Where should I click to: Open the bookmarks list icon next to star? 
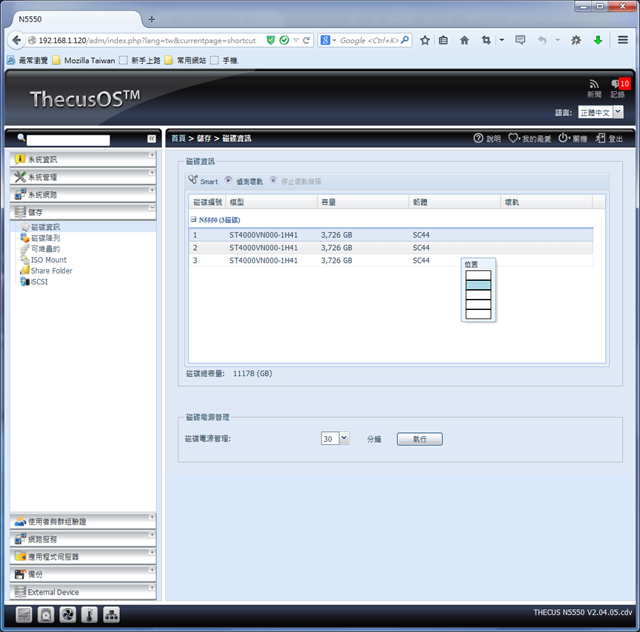point(443,40)
